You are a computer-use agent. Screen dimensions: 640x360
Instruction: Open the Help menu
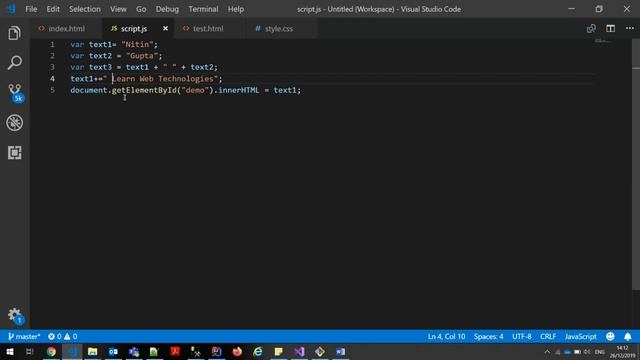coord(236,9)
